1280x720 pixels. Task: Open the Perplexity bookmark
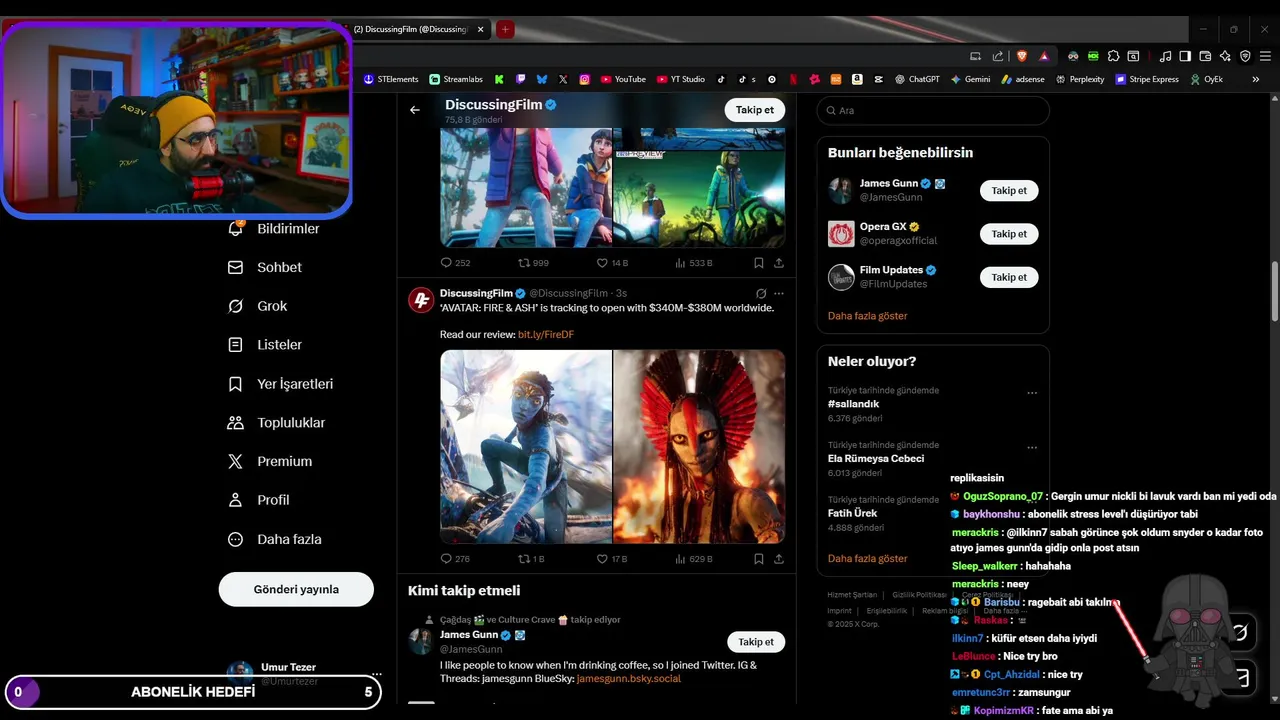[1079, 79]
